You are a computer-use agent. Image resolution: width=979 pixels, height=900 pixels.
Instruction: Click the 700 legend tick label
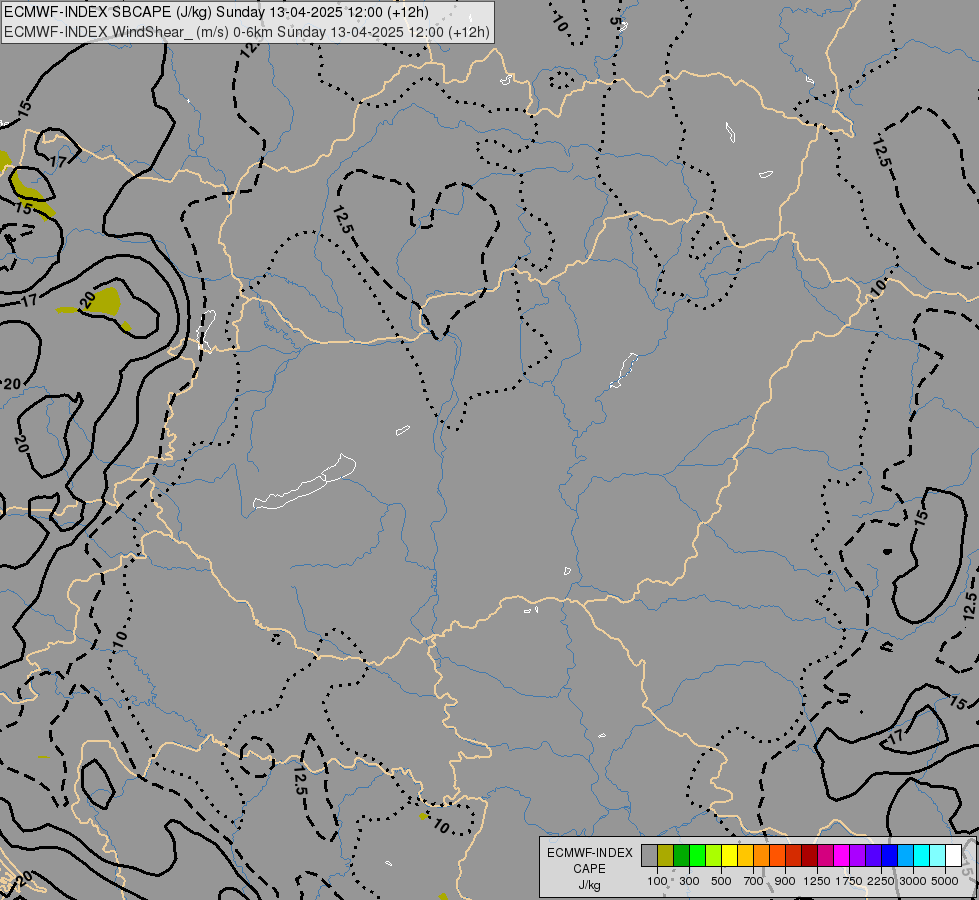(754, 881)
